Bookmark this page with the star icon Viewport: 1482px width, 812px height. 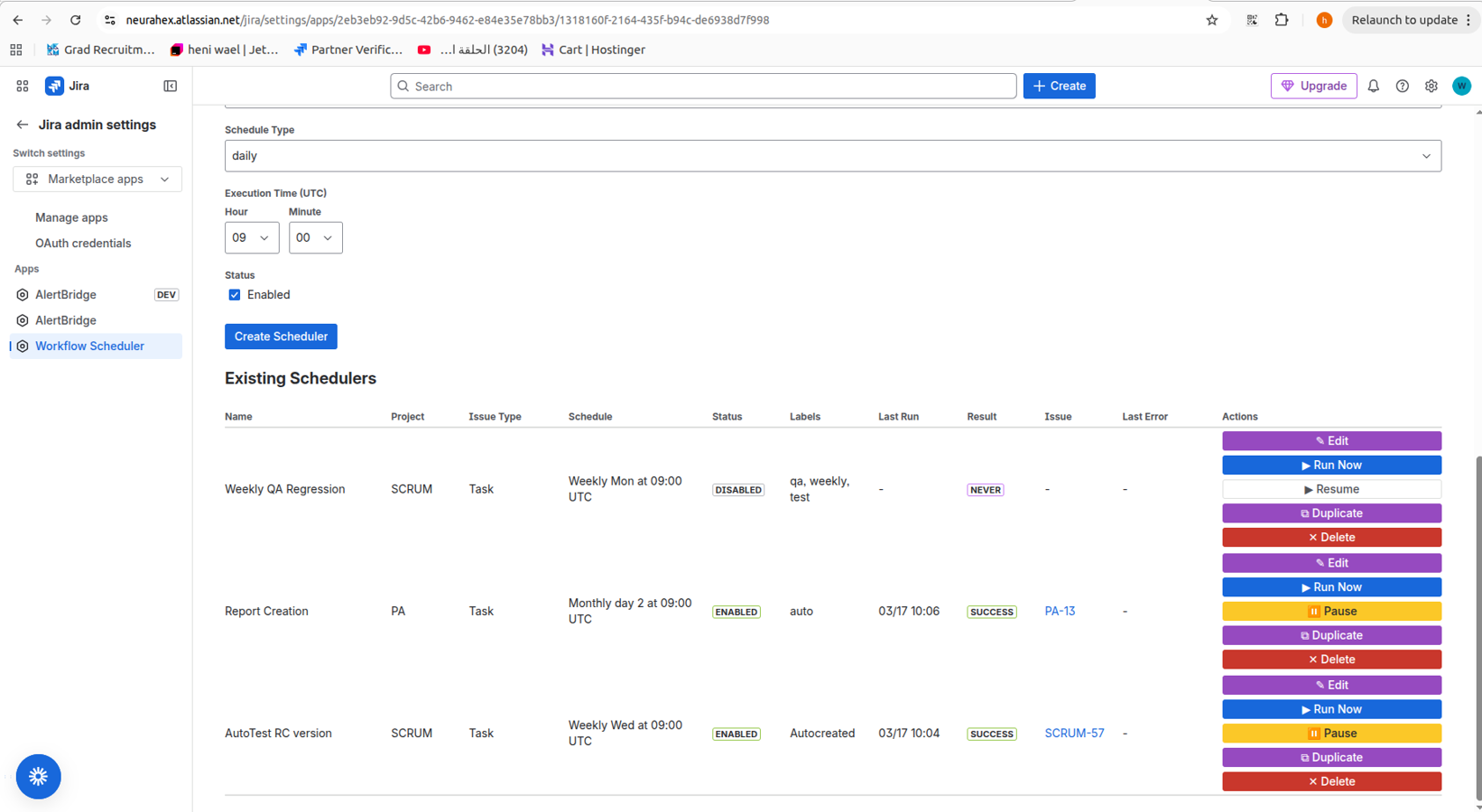point(1211,20)
